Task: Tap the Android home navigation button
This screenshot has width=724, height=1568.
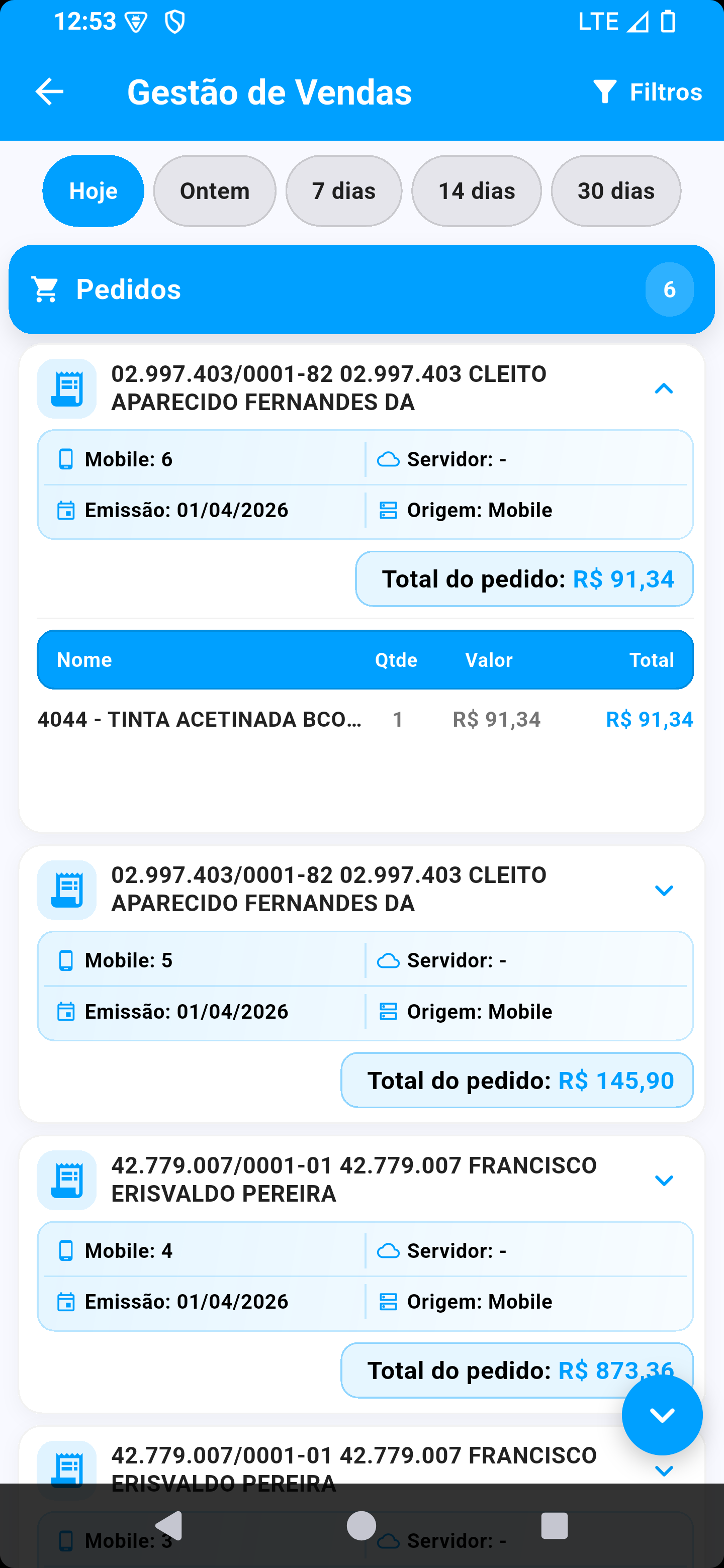Action: tap(361, 1525)
